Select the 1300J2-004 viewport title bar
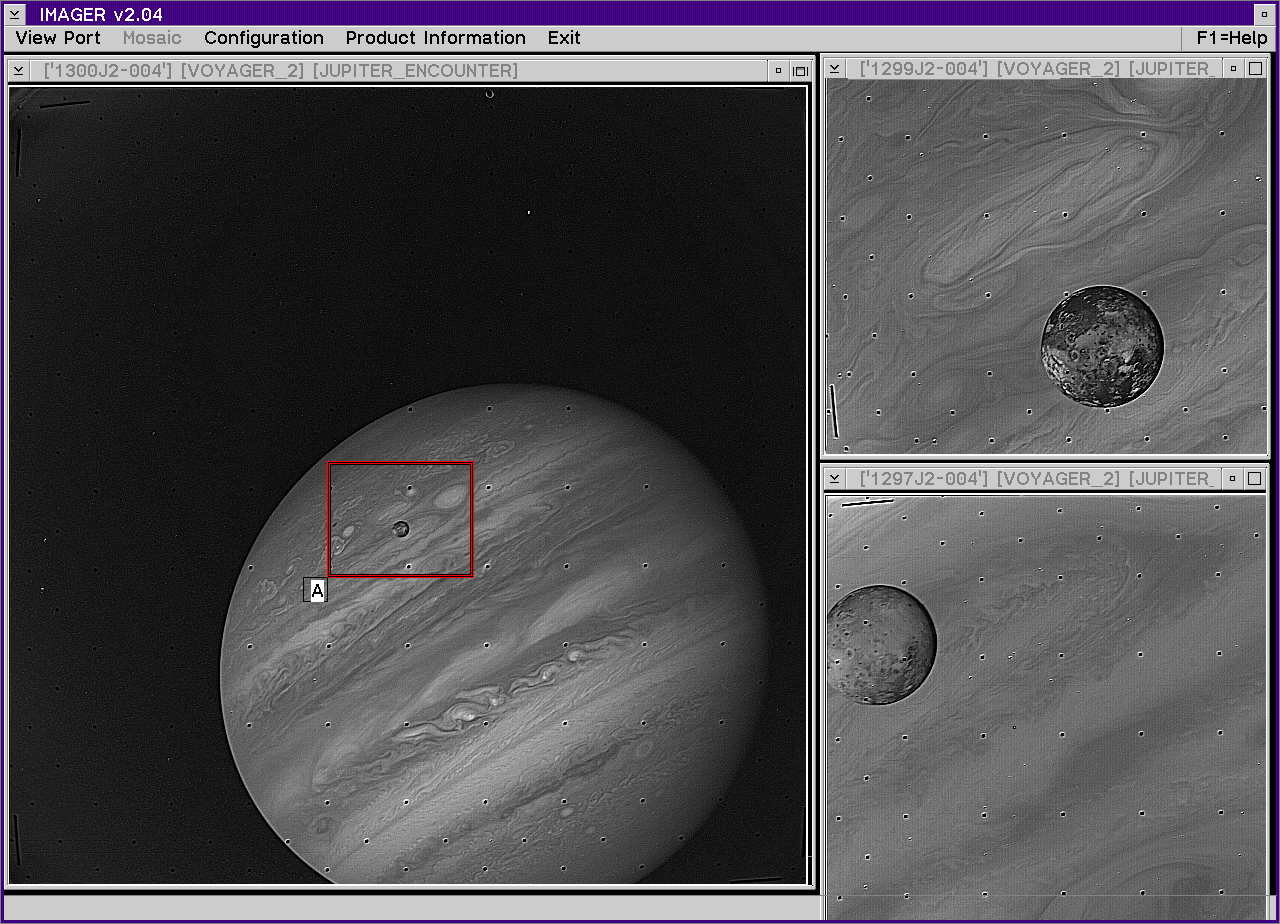This screenshot has height=924, width=1280. [x=400, y=71]
